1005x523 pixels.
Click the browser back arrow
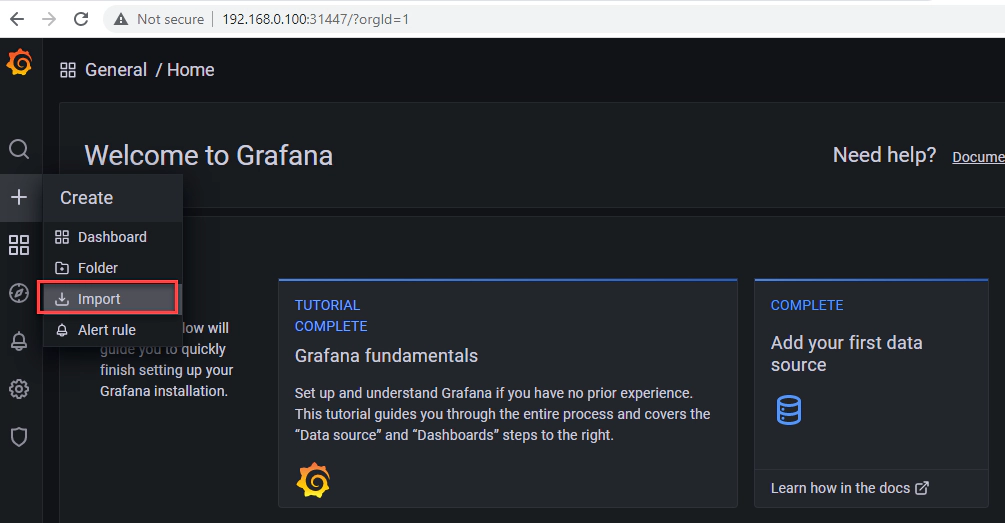pos(17,19)
